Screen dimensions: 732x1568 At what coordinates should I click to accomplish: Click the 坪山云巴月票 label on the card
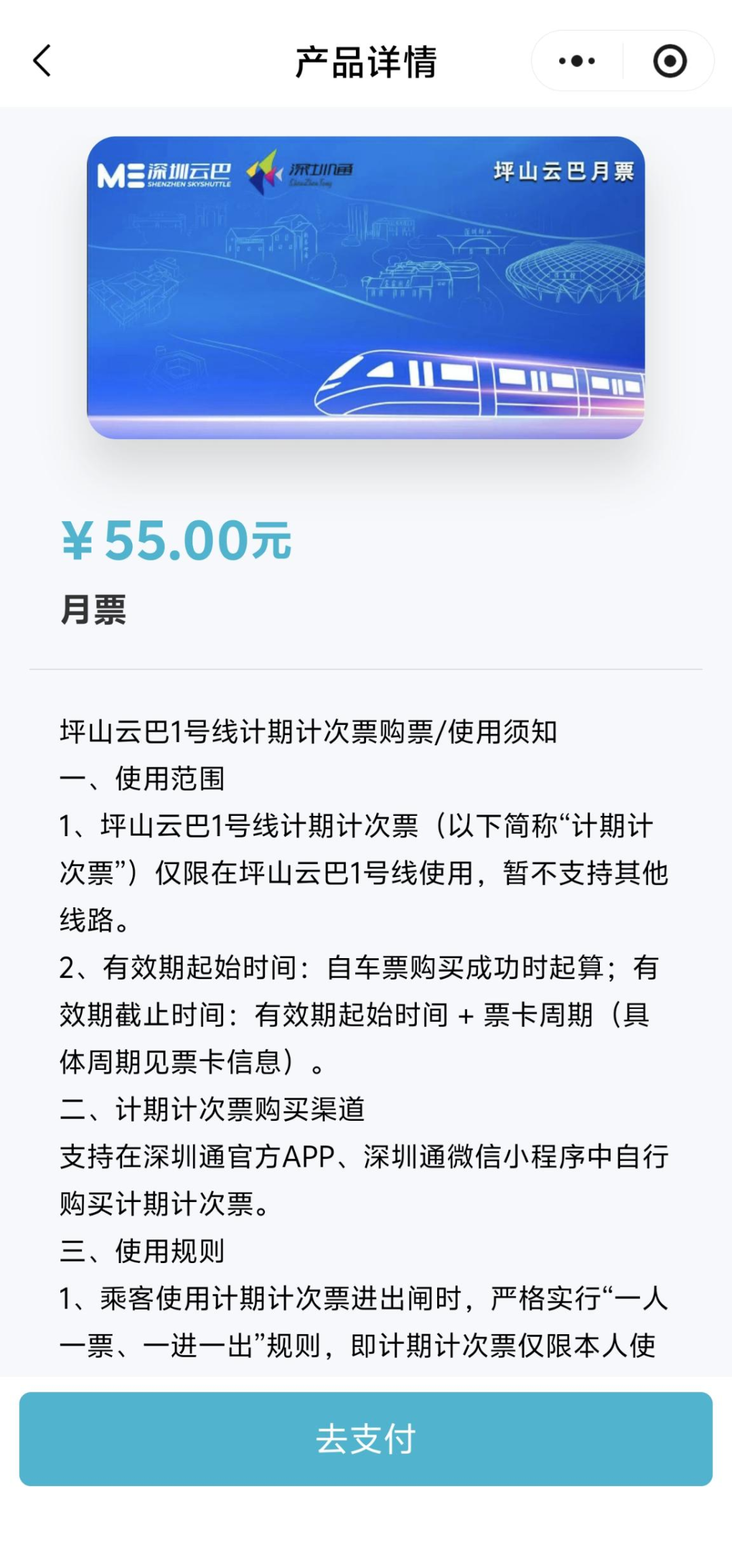[x=563, y=171]
